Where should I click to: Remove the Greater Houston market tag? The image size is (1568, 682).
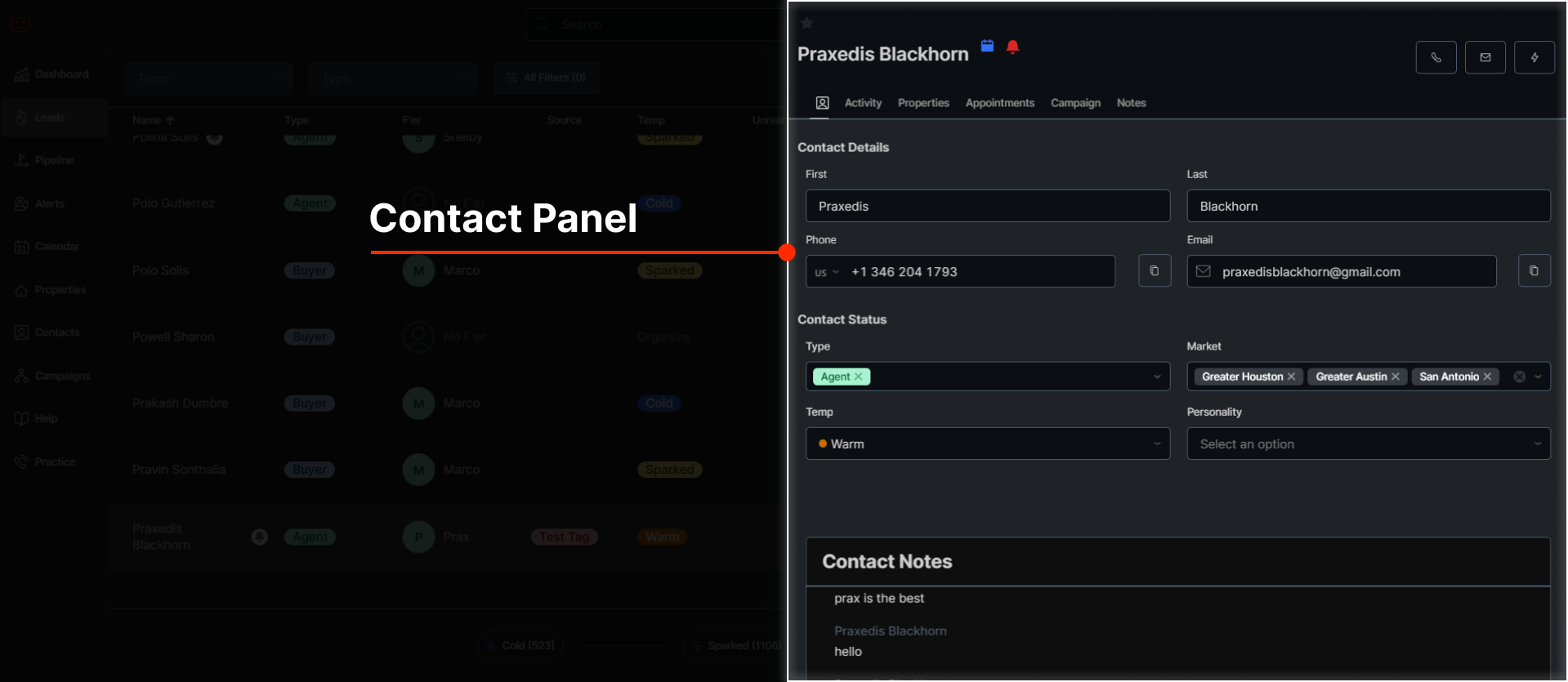pos(1291,377)
